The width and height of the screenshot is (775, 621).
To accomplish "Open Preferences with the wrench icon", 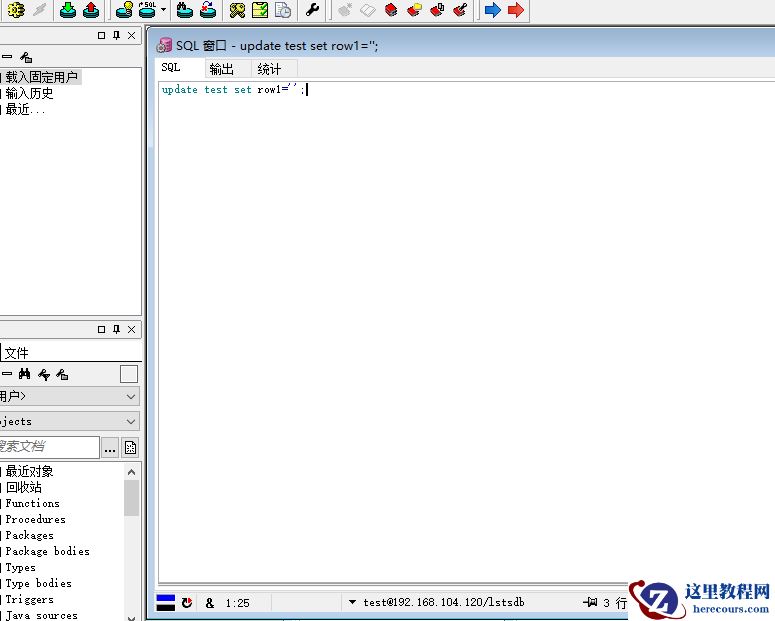I will coord(312,9).
